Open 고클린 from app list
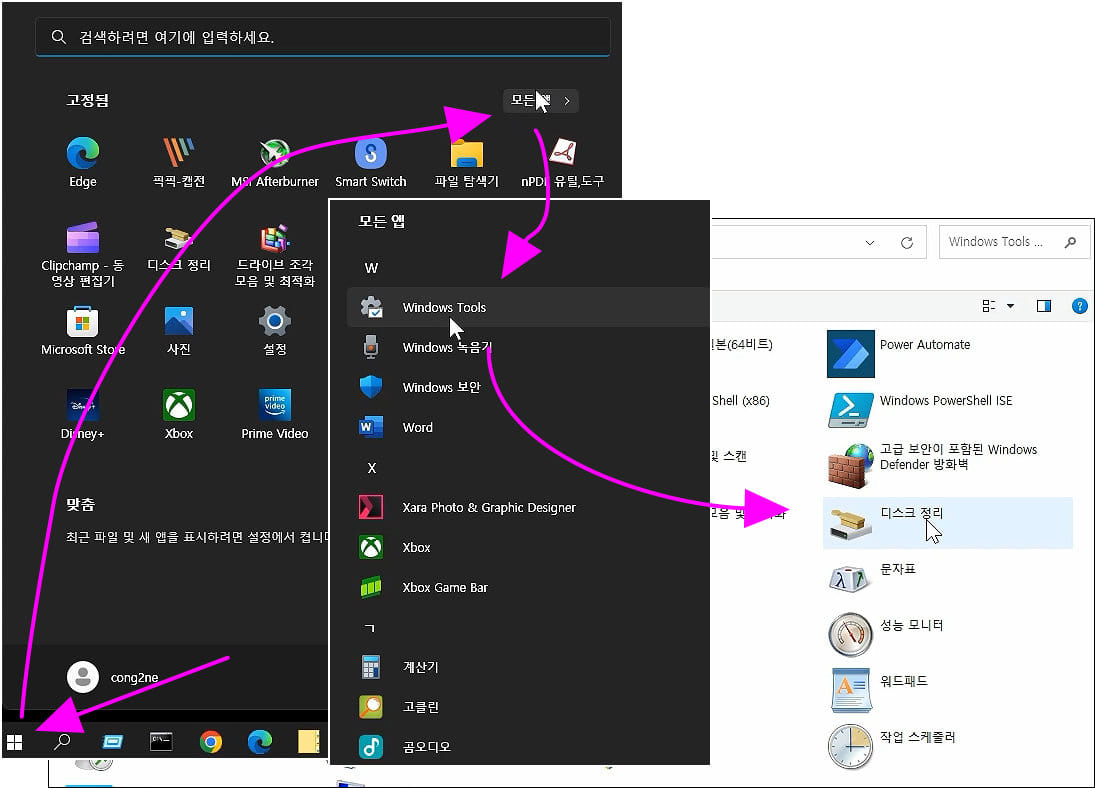The height and width of the screenshot is (788, 1095). click(x=528, y=707)
